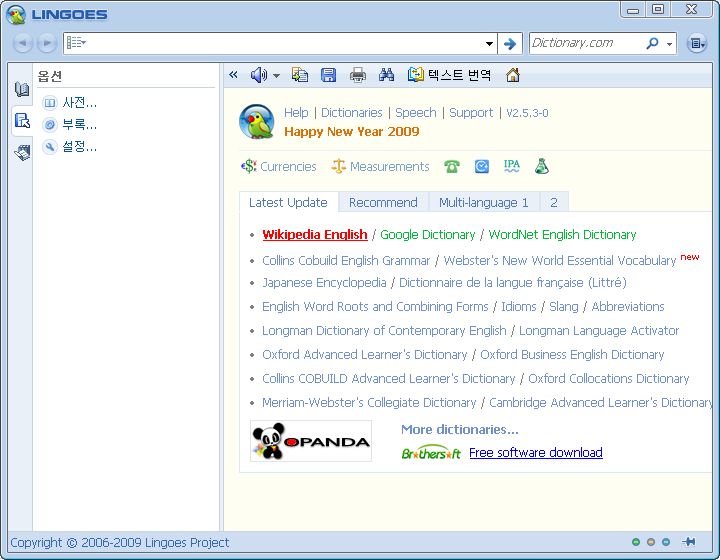Open WordNet English Dictionary link
The height and width of the screenshot is (560, 720).
[x=562, y=235]
